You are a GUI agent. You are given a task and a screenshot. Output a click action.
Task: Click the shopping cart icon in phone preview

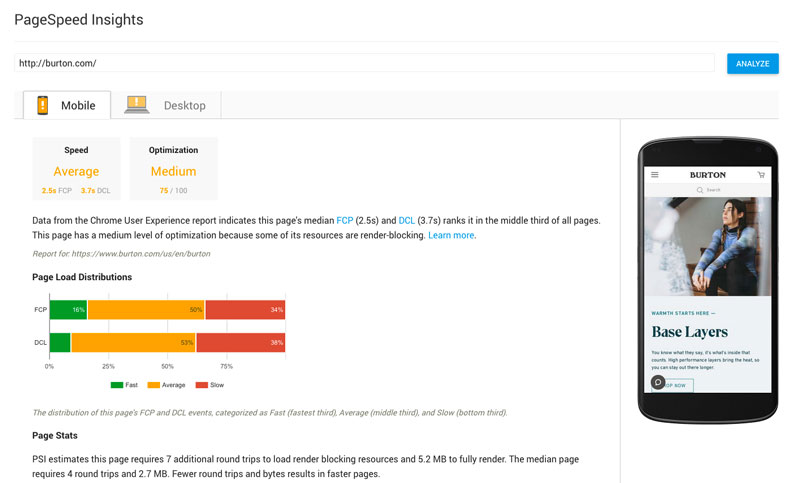point(761,174)
